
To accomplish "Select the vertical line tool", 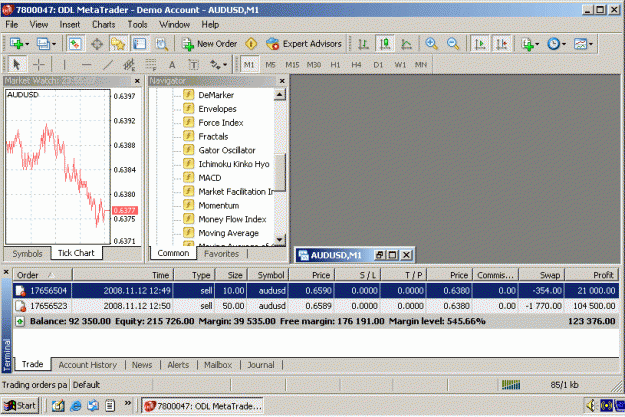I will click(64, 65).
